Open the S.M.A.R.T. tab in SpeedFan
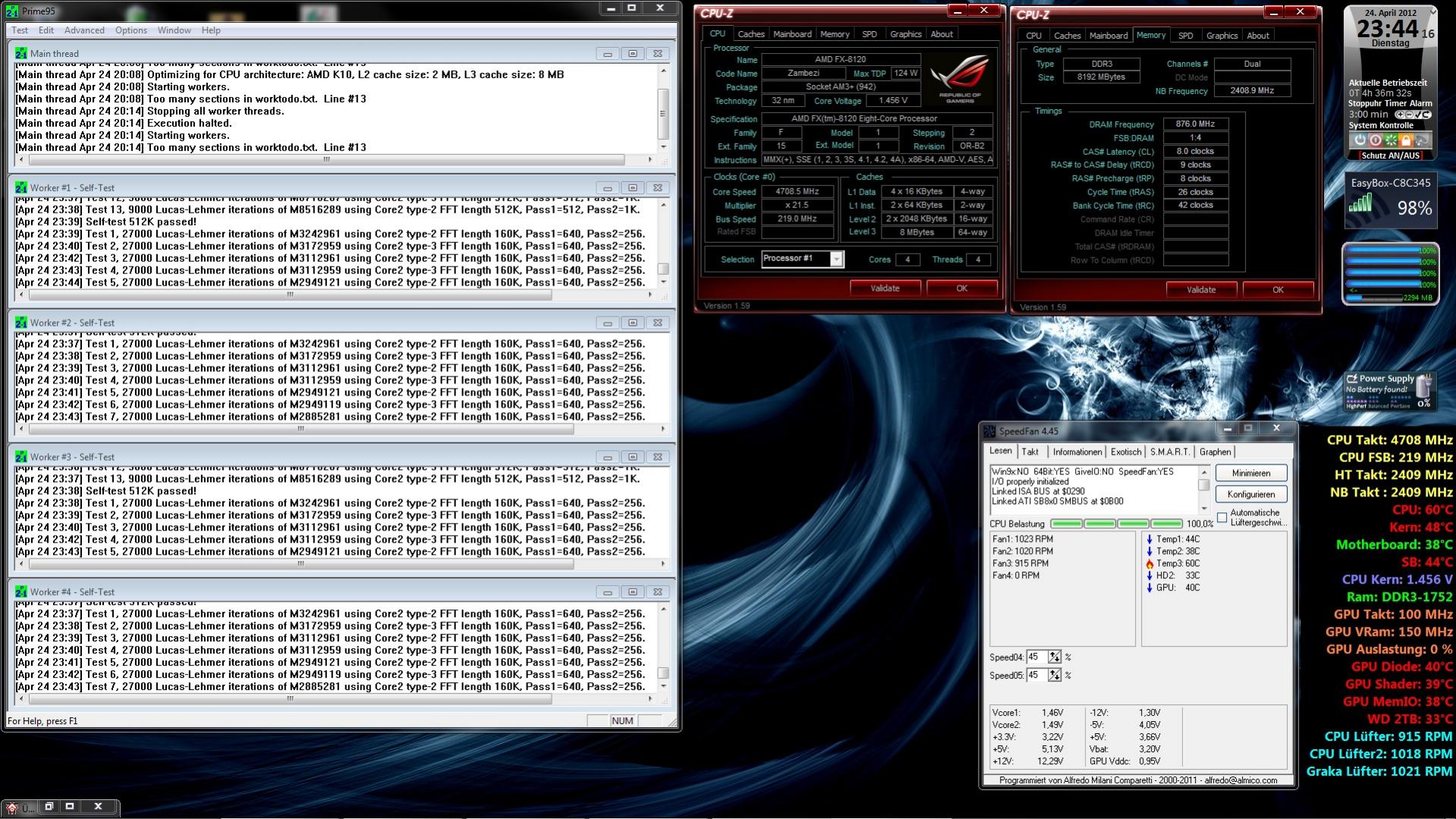The height and width of the screenshot is (819, 1456). click(x=1170, y=452)
